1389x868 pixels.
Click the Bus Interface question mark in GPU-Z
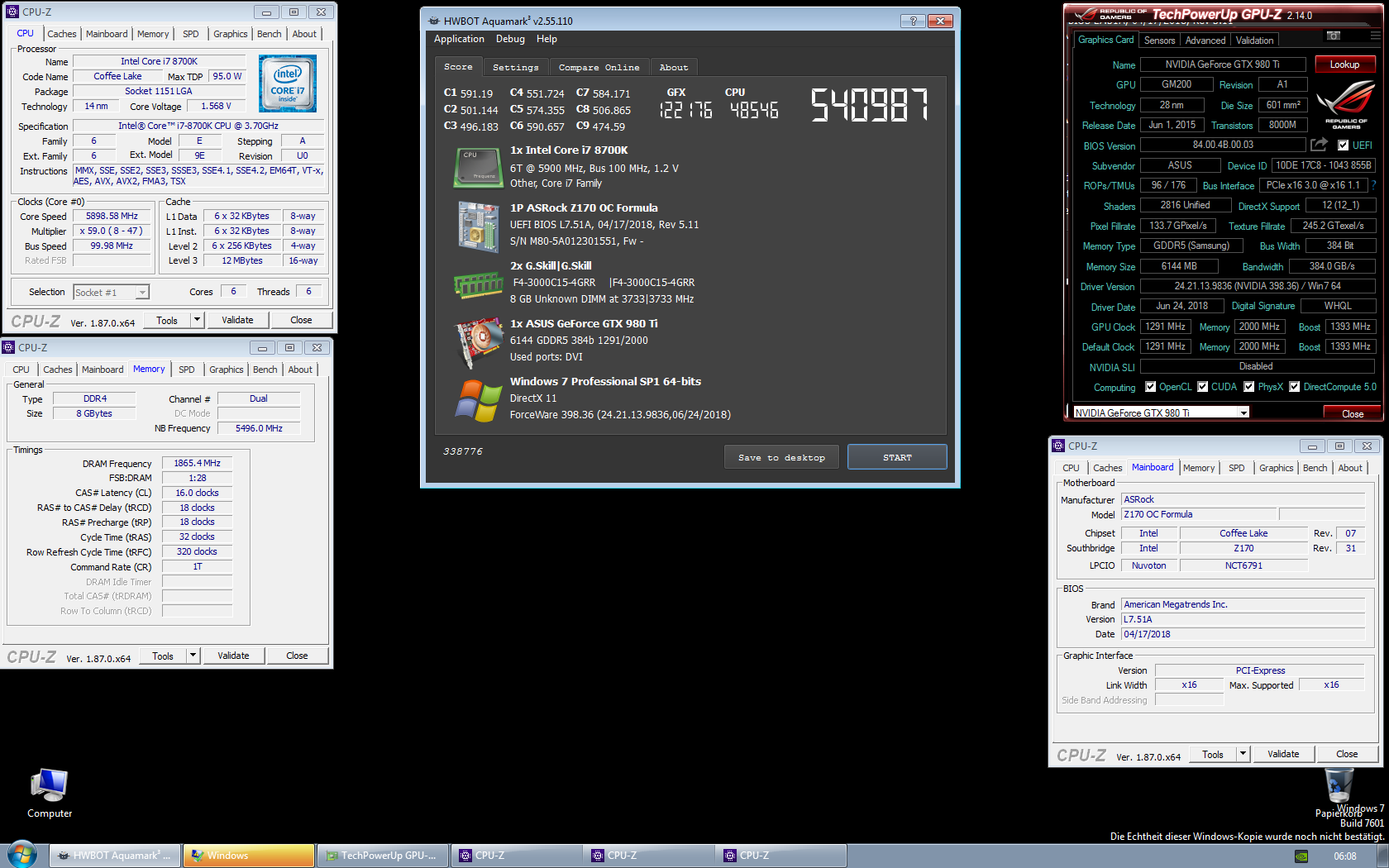click(1374, 185)
